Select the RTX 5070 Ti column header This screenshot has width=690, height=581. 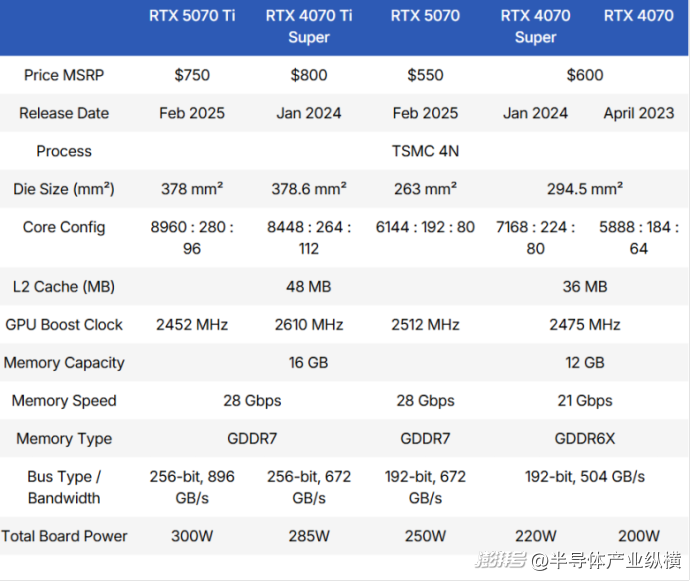click(192, 16)
